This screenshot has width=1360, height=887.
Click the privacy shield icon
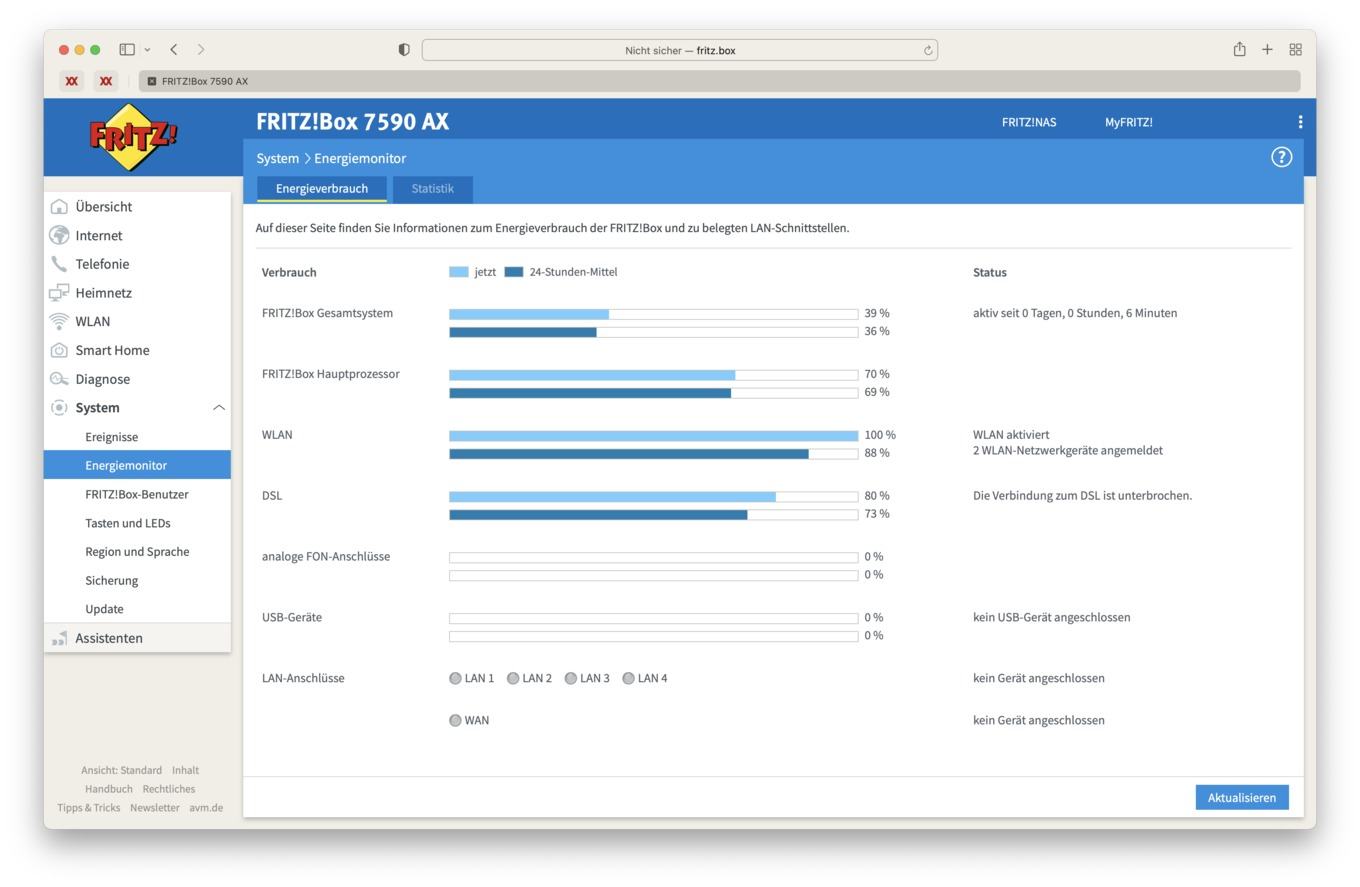404,50
